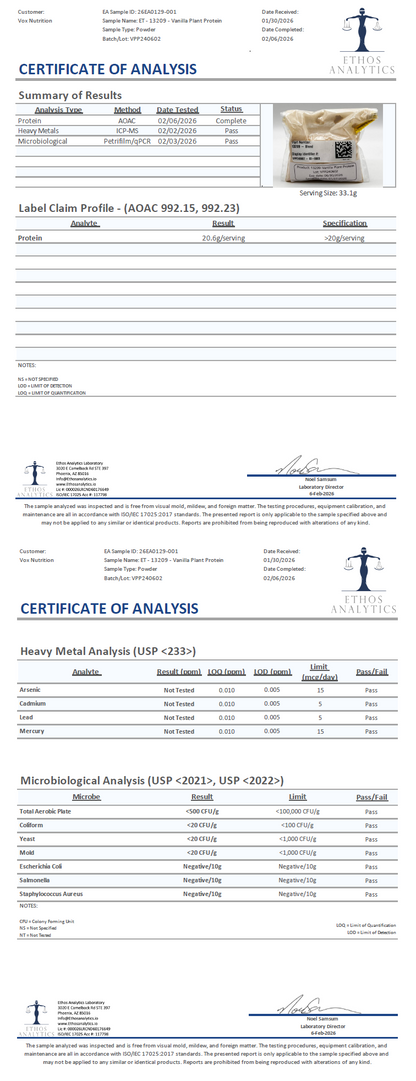
Task: Click the Specification column header
Action: point(345,223)
